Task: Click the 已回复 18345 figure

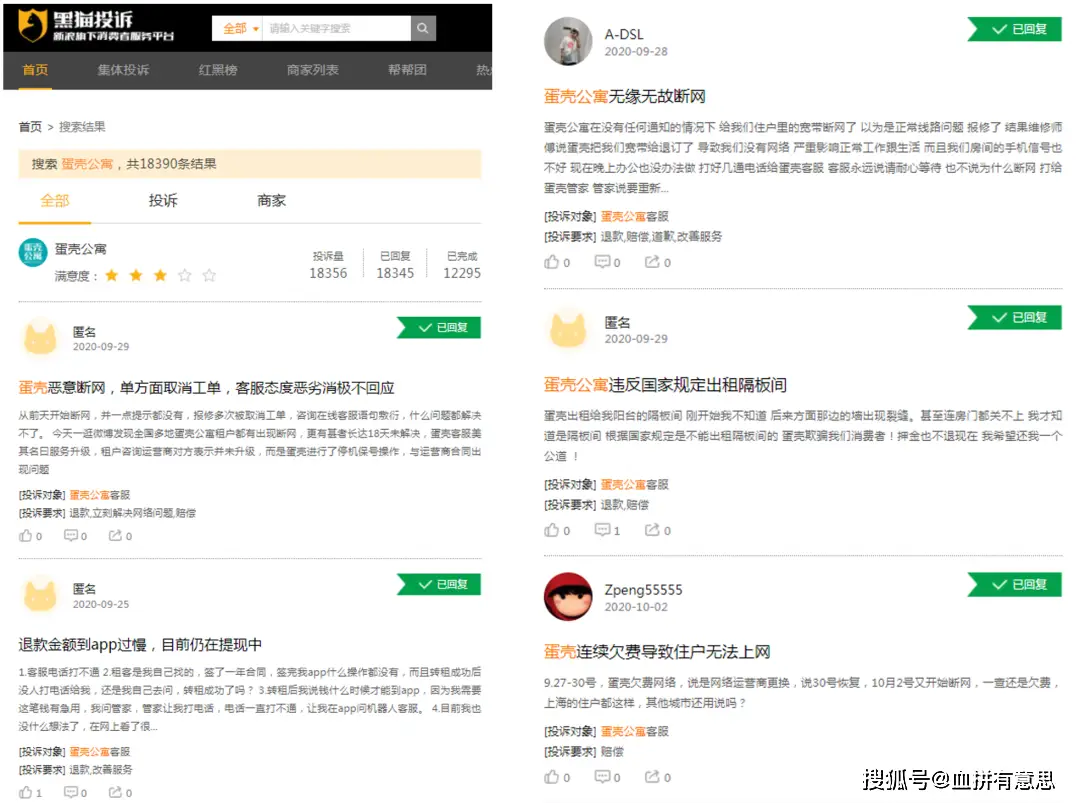Action: point(395,273)
